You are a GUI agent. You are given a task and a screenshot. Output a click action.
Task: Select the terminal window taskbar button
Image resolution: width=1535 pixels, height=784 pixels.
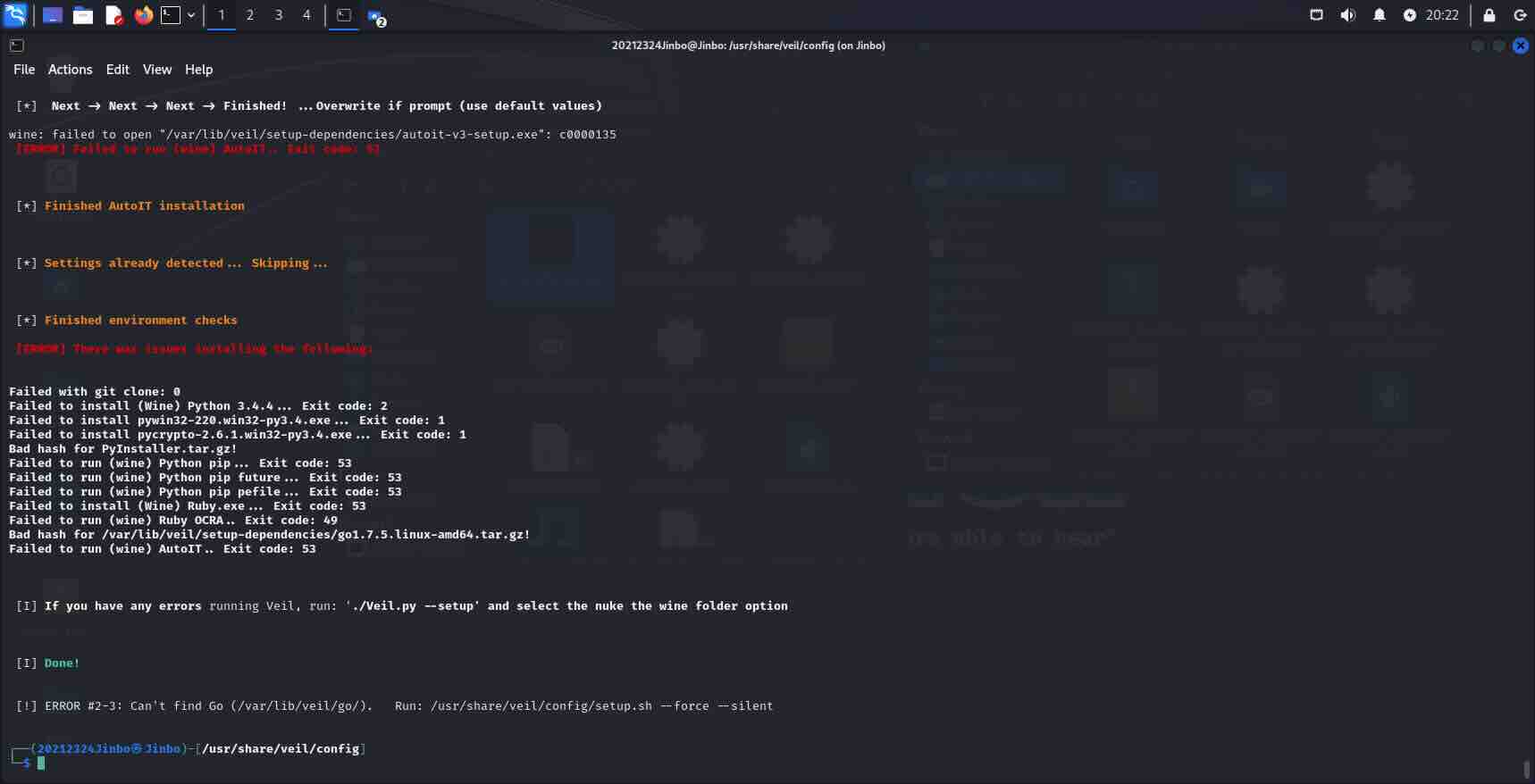pos(344,15)
